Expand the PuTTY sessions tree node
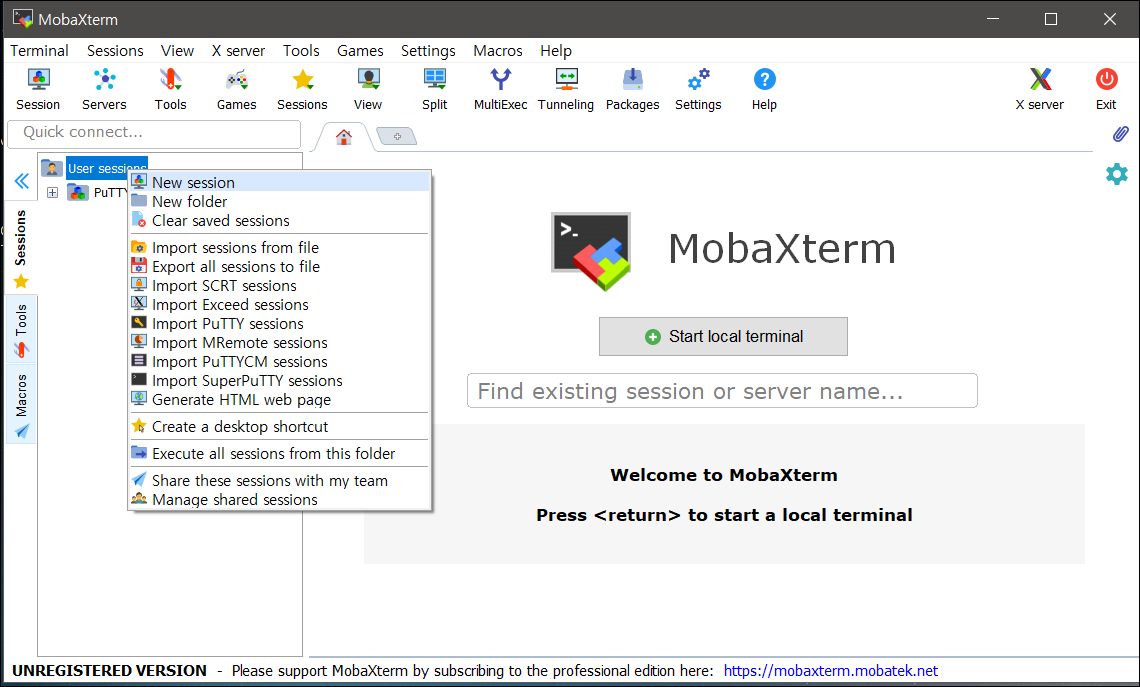The image size is (1140, 687). pyautogui.click(x=52, y=193)
